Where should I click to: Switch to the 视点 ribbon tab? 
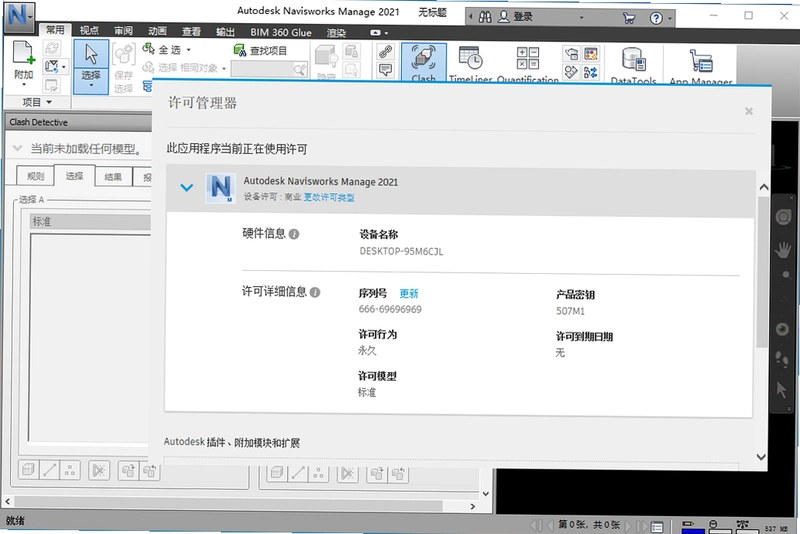tap(89, 31)
